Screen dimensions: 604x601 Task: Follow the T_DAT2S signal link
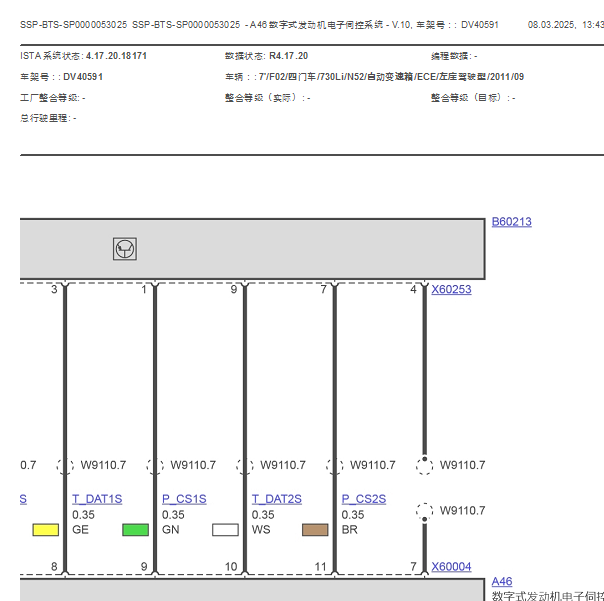click(277, 499)
